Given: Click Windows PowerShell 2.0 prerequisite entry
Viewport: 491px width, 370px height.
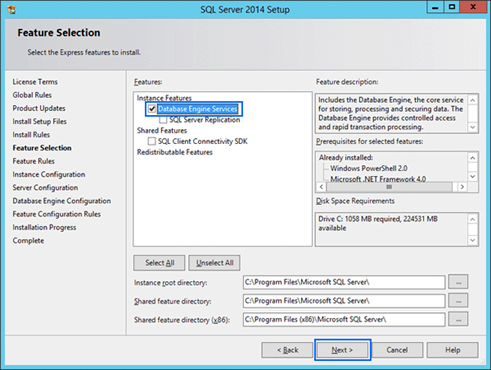Looking at the screenshot, I should click(x=369, y=168).
